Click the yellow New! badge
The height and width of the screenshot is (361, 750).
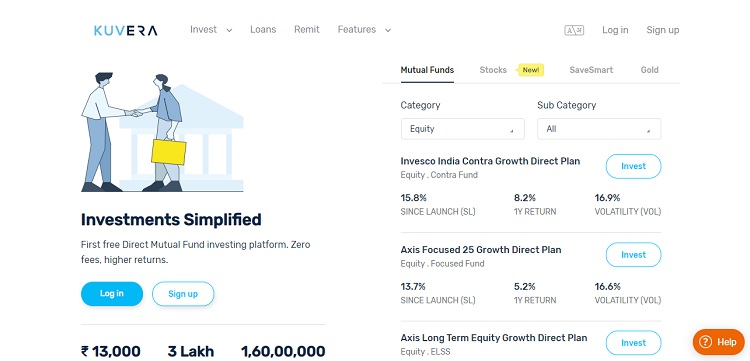[x=530, y=70]
